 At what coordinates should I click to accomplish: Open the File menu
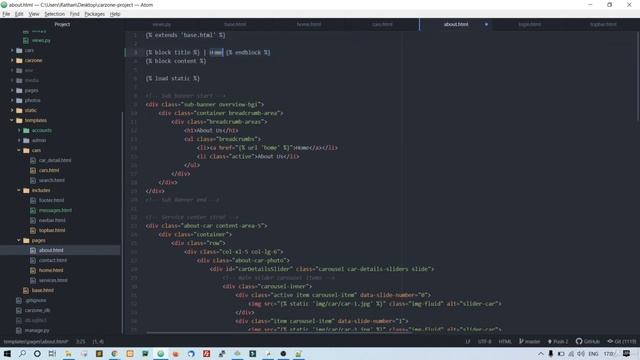pos(6,14)
